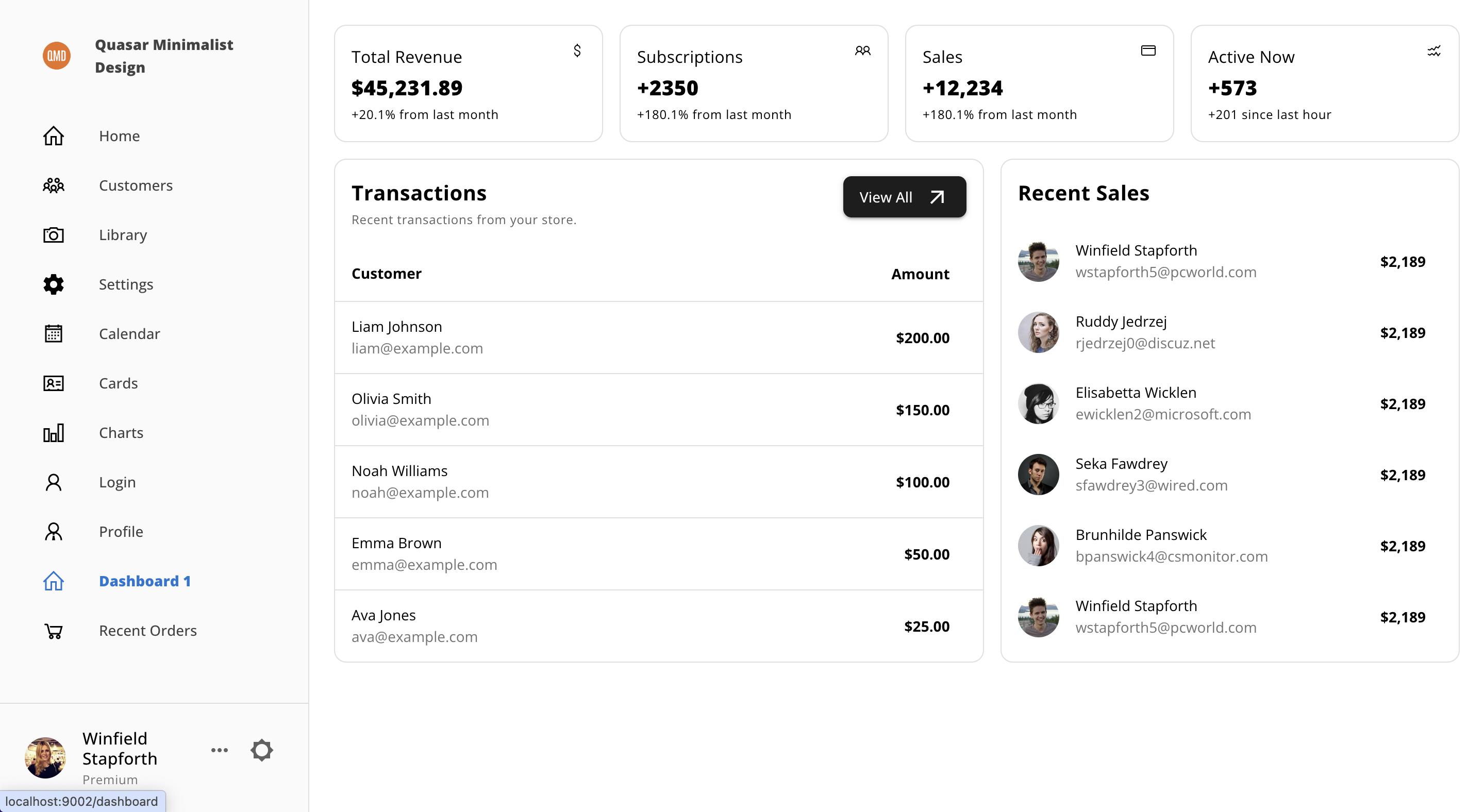Click the View All button

904,197
